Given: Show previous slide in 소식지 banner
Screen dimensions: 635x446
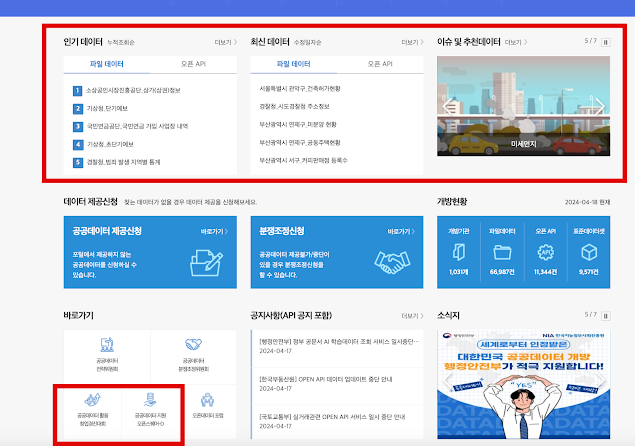Looking at the screenshot, I should click(x=447, y=381).
